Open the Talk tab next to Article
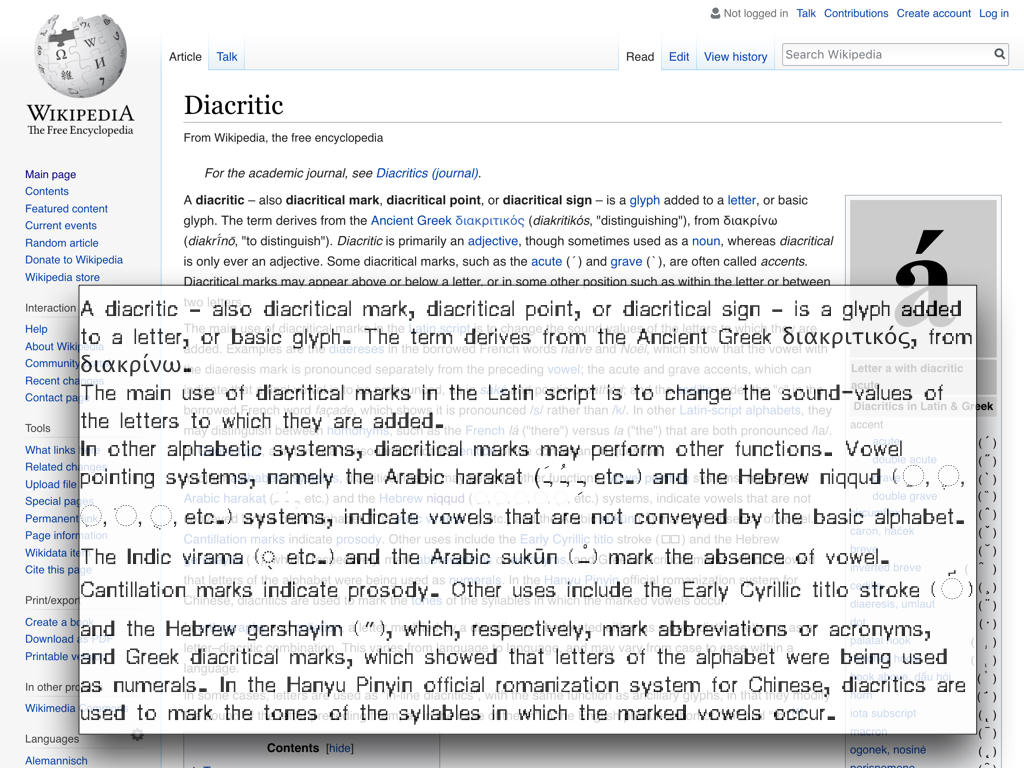The image size is (1024, 768). tap(227, 57)
